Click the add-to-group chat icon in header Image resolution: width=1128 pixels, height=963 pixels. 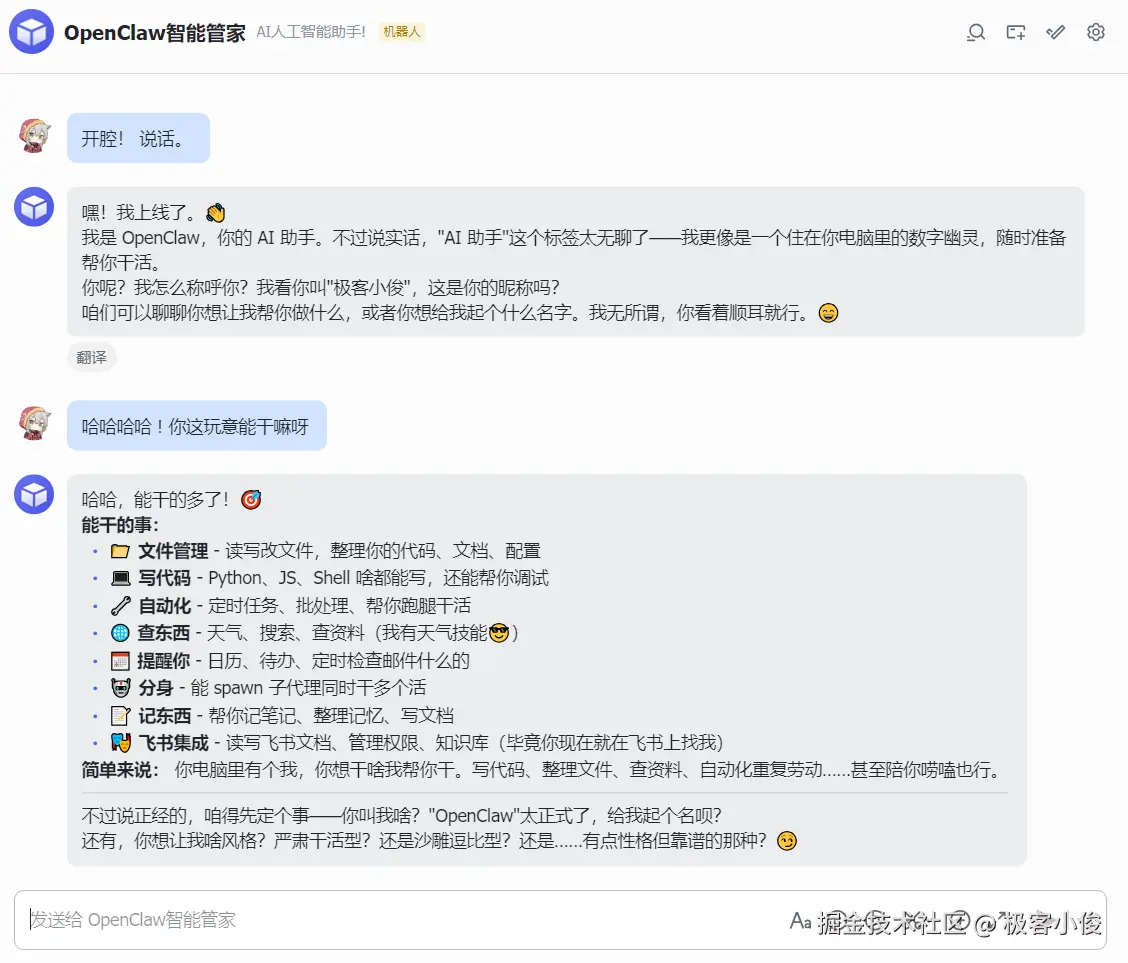click(x=1016, y=32)
